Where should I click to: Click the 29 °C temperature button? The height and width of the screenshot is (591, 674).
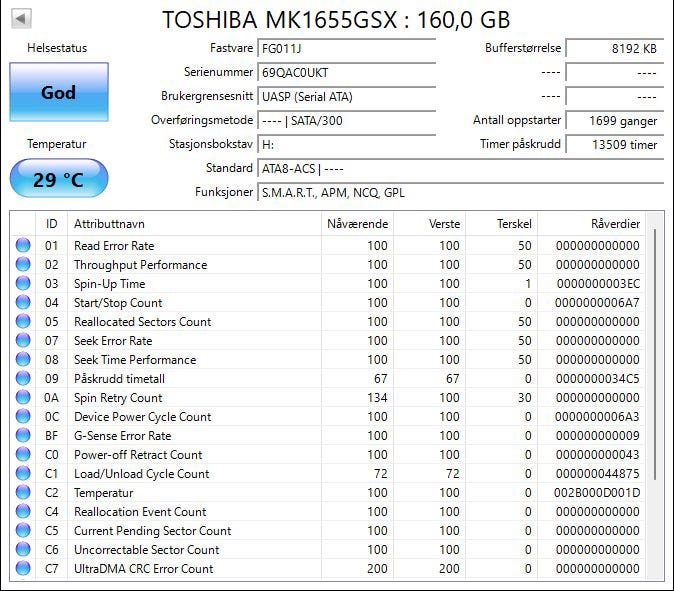tap(59, 179)
